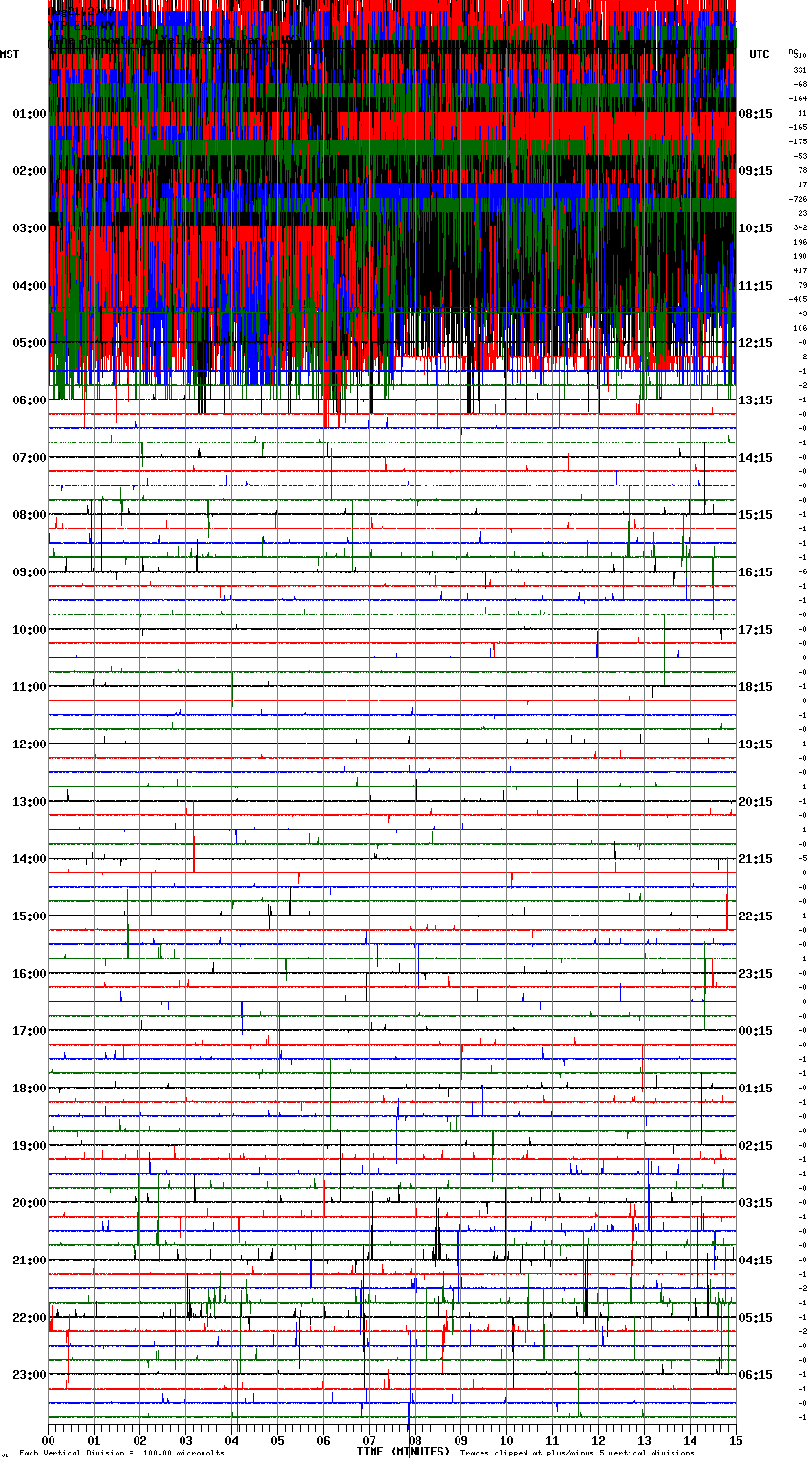Click the TIME (MINUTES) axis title
The width and height of the screenshot is (812, 1466).
pyautogui.click(x=402, y=1452)
